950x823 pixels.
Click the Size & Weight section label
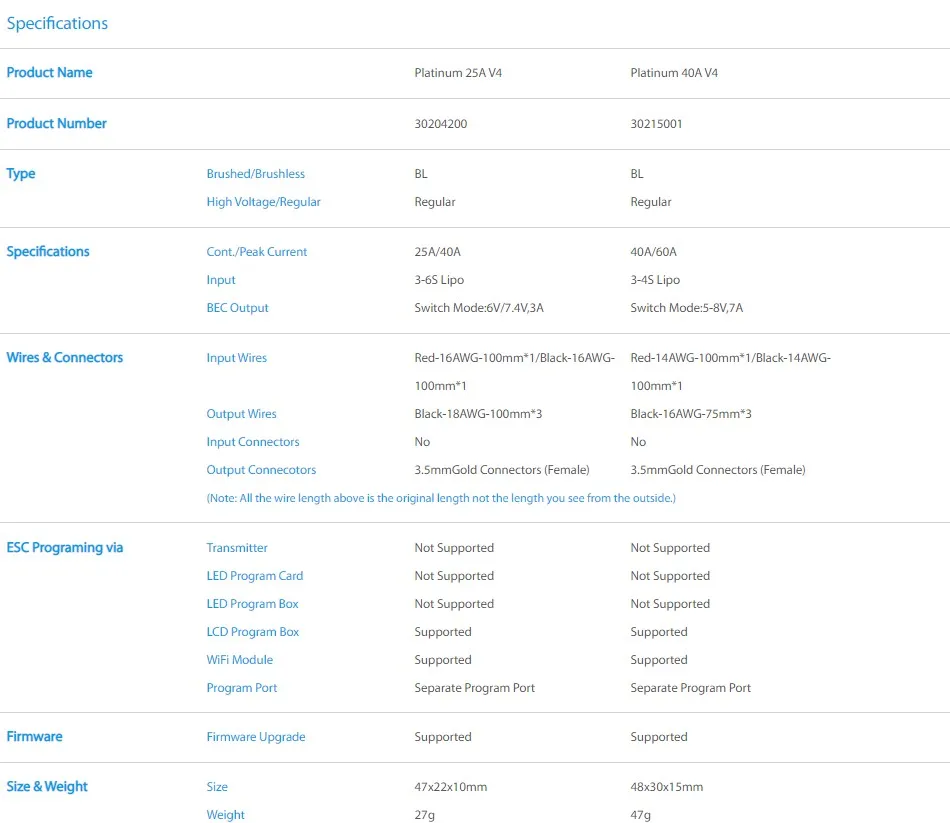(x=47, y=787)
